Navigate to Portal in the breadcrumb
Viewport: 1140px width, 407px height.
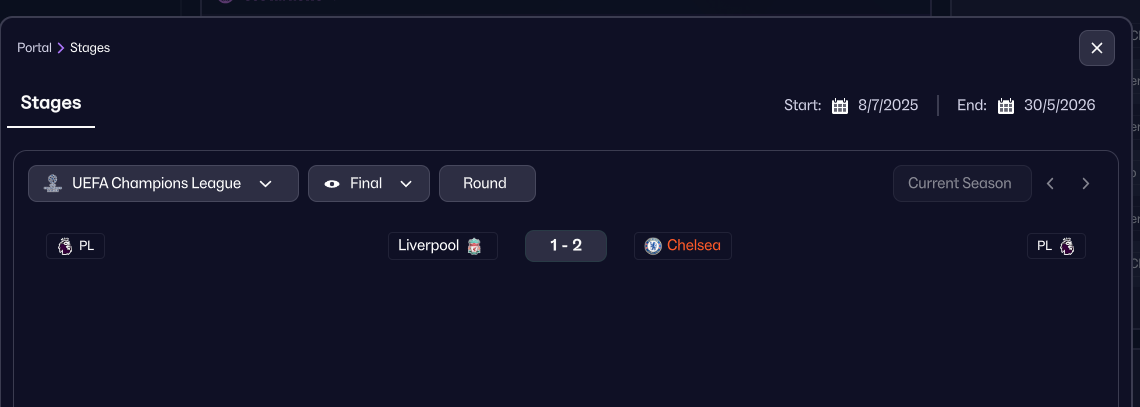(34, 48)
